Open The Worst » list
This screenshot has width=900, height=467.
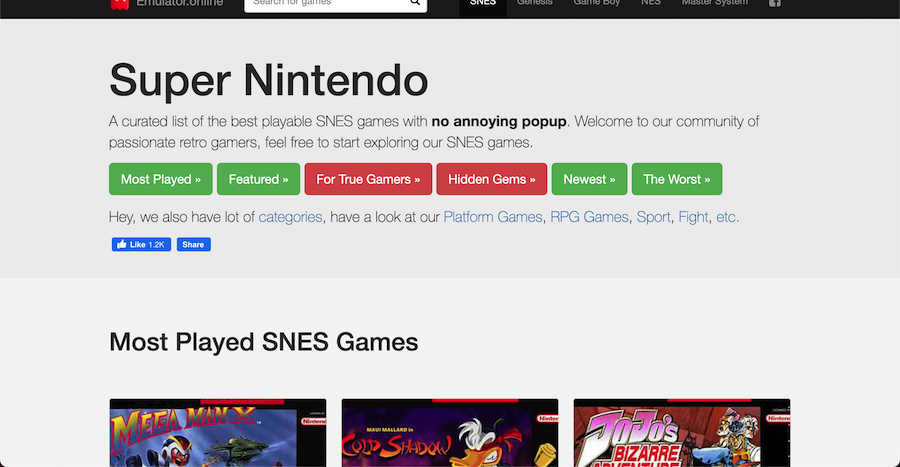point(677,179)
